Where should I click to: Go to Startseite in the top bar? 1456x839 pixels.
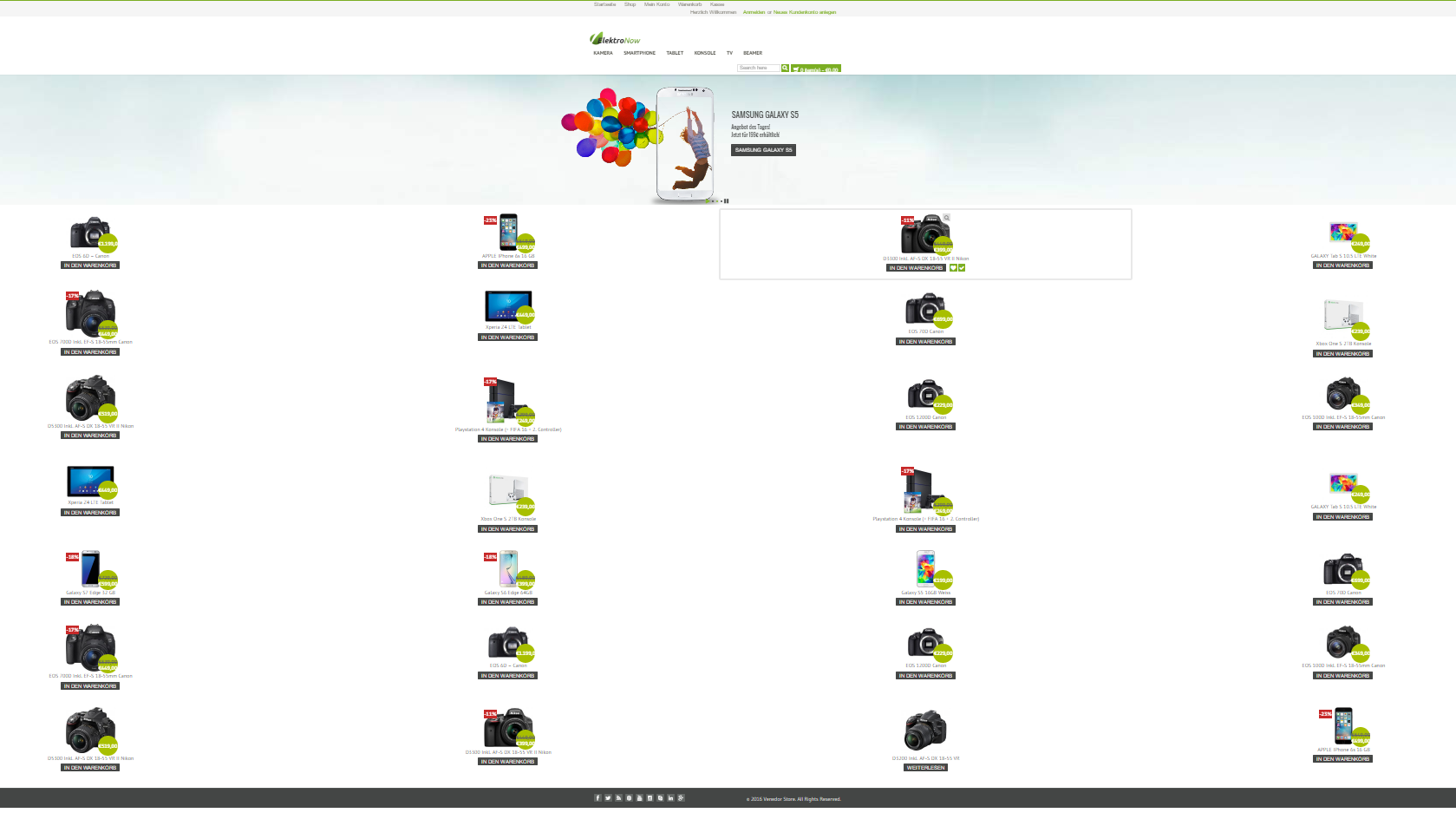[605, 4]
